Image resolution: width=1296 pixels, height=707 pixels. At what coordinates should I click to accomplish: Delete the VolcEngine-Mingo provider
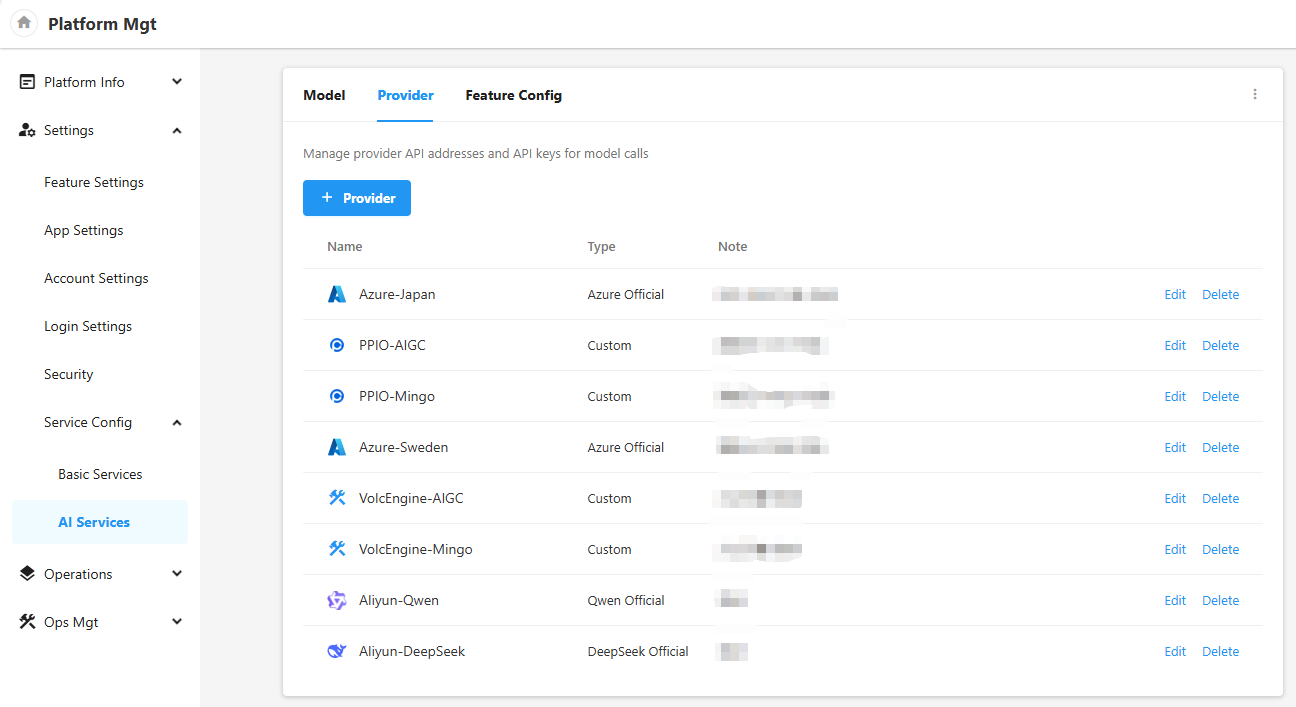[x=1220, y=550]
